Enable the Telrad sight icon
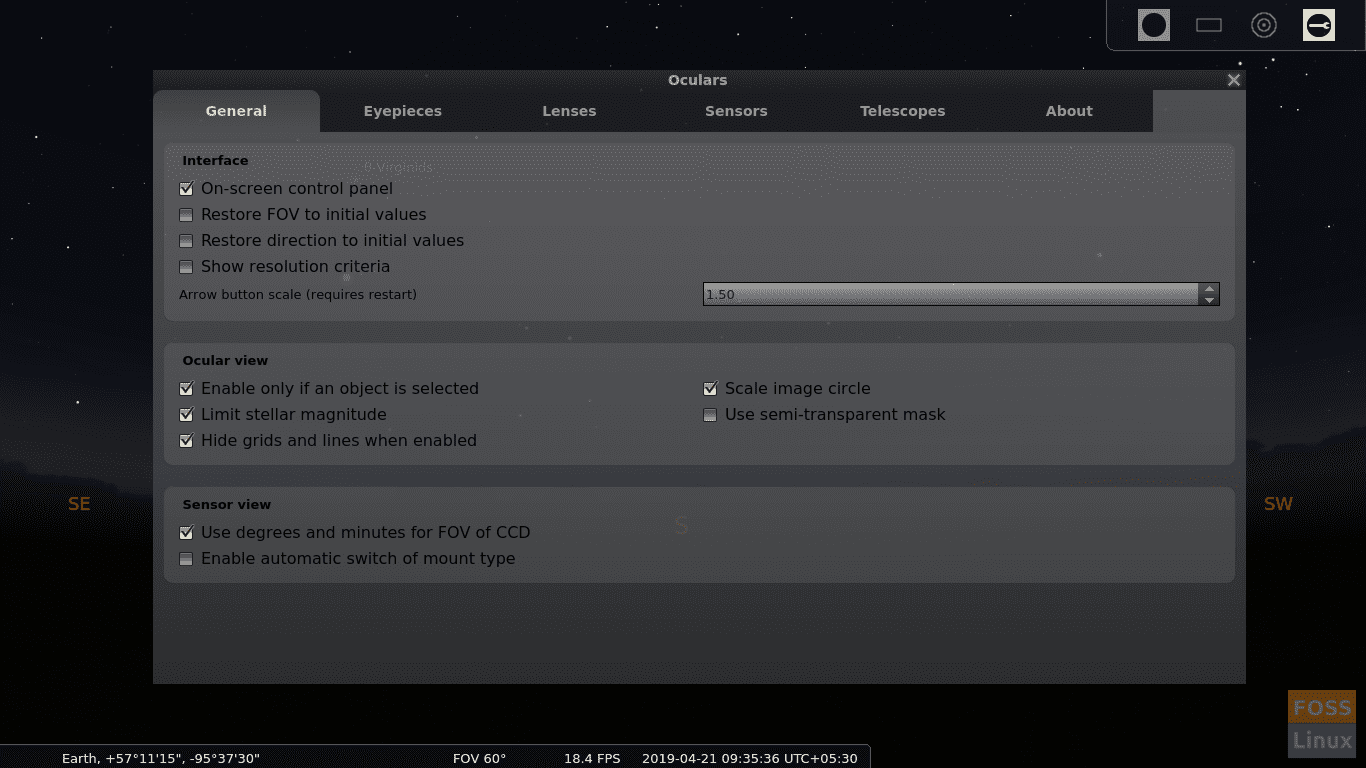The width and height of the screenshot is (1366, 768). coord(1264,25)
